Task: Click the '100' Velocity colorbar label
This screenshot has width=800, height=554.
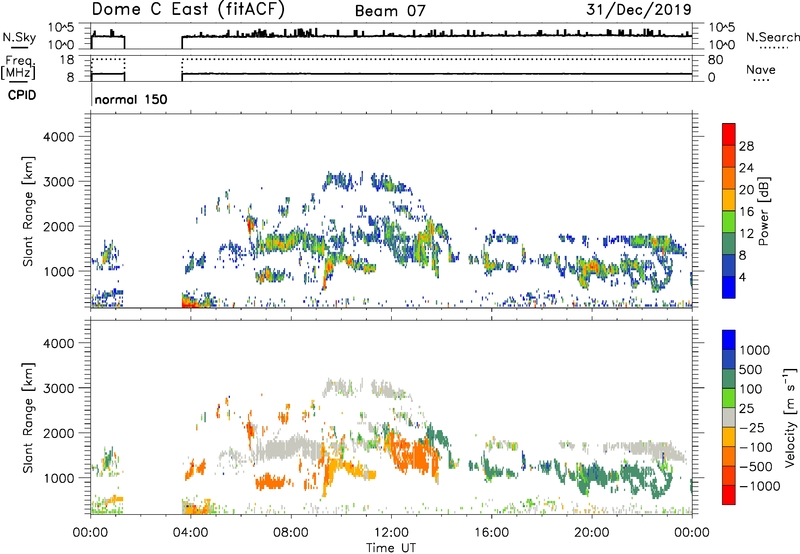Action: (751, 389)
